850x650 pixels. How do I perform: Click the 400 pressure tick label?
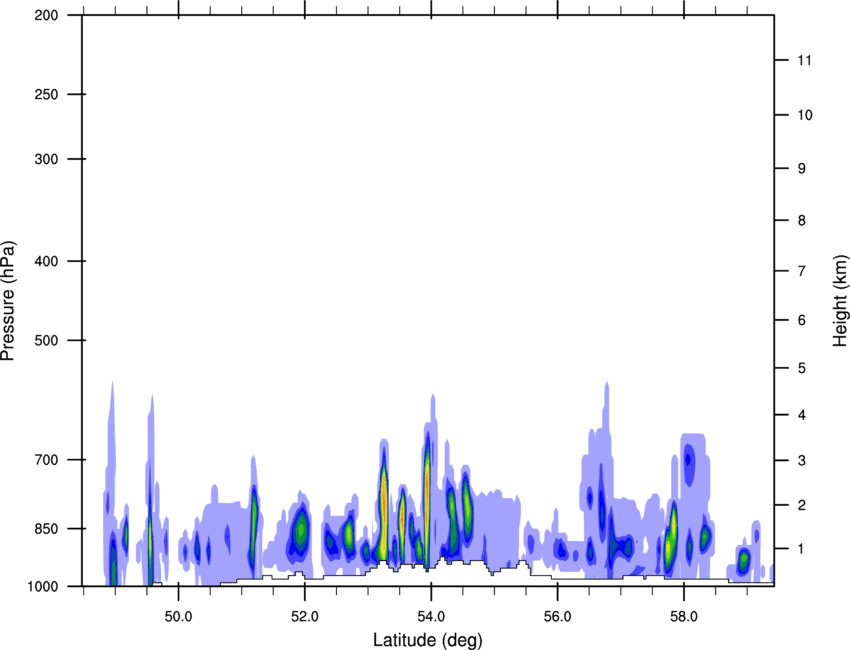pyautogui.click(x=46, y=261)
